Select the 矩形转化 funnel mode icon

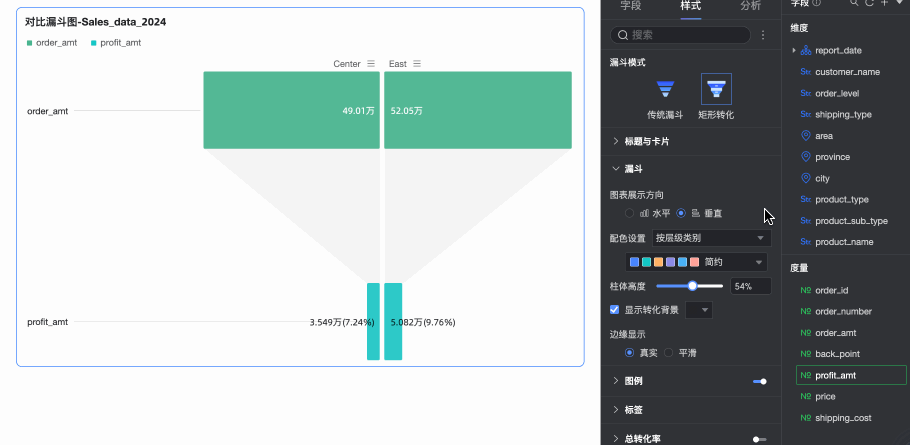tap(716, 89)
